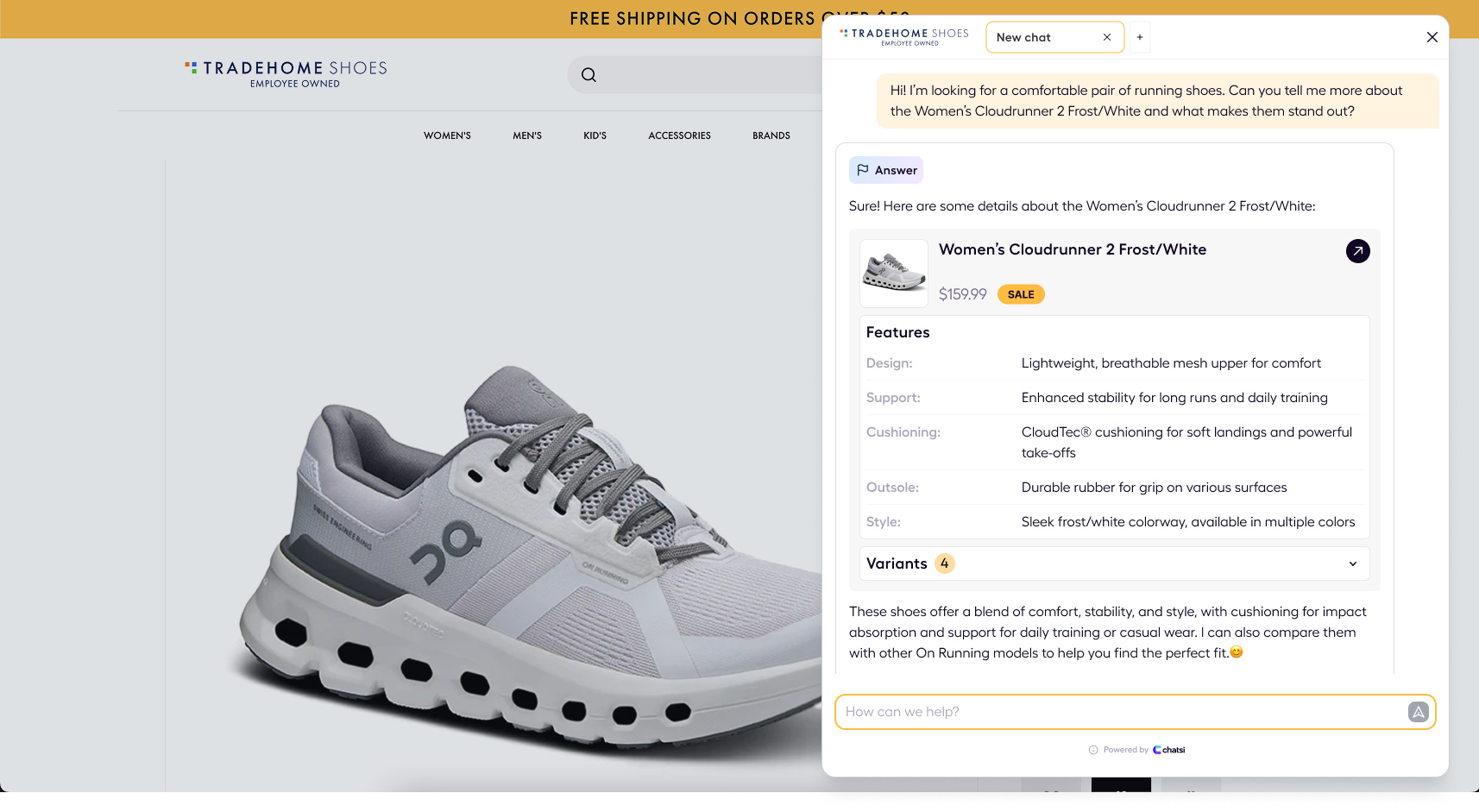Select the New chat tab
The image size is (1479, 812).
pos(1054,37)
